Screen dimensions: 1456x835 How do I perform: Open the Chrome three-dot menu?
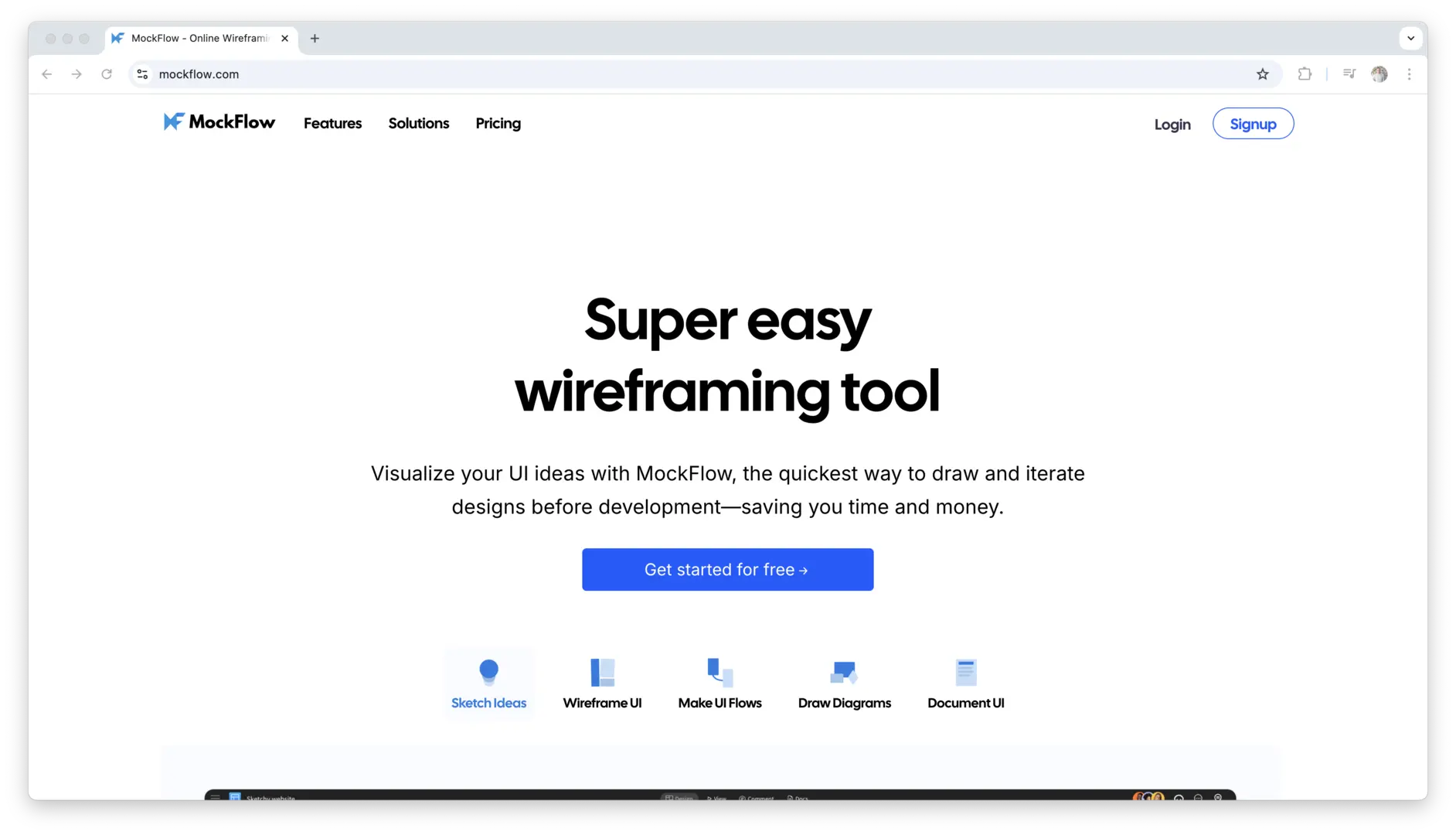click(1409, 74)
